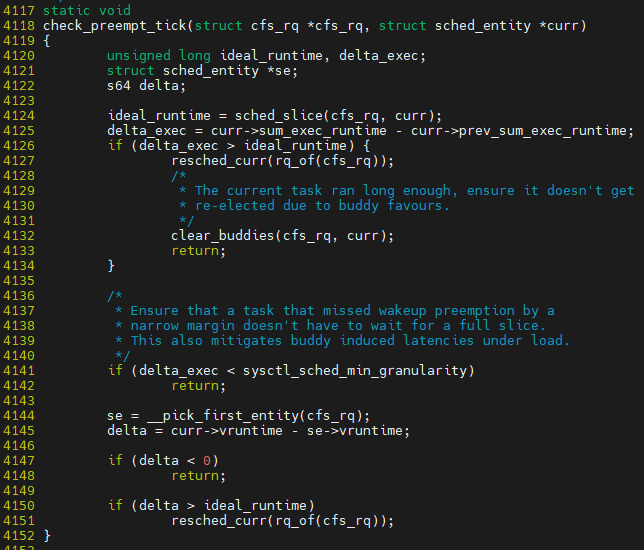This screenshot has width=644, height=550.
Task: Click the 'static void' keywords
Action: pos(87,11)
